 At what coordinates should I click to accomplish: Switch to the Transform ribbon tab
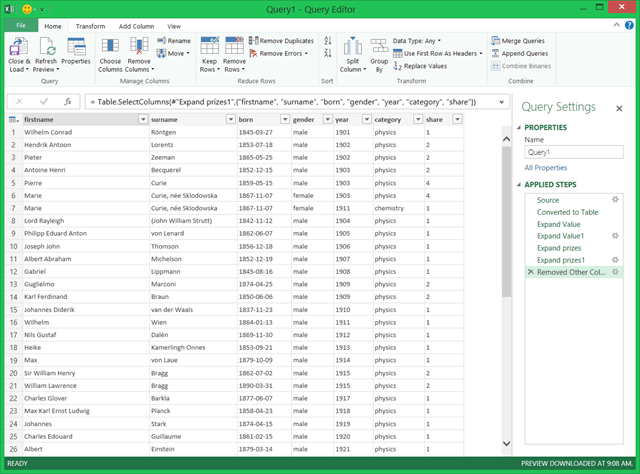tap(90, 26)
